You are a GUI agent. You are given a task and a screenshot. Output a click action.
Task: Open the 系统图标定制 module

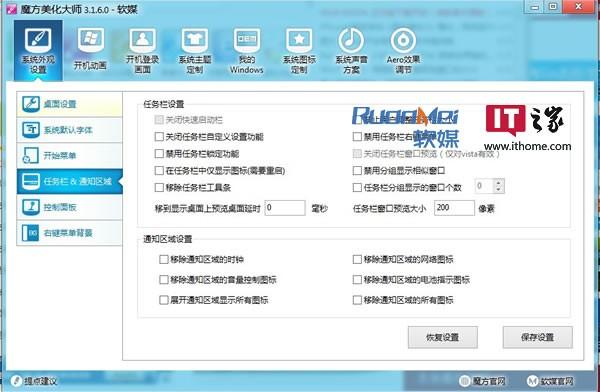299,50
